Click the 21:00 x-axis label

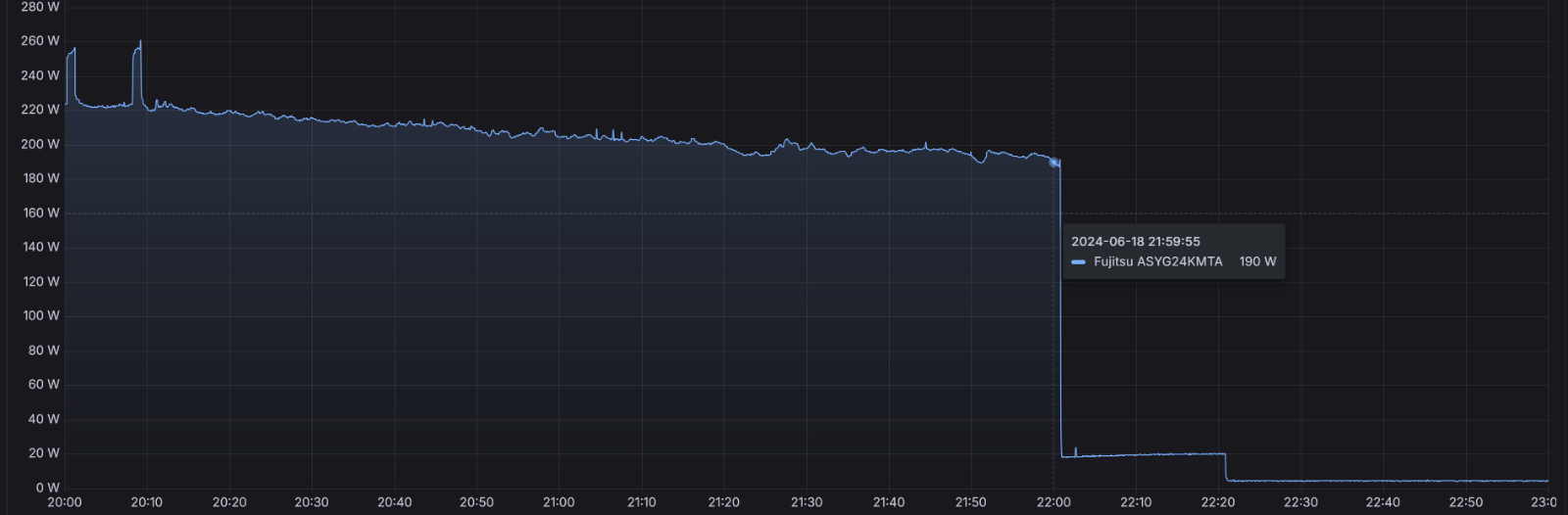pos(559,502)
